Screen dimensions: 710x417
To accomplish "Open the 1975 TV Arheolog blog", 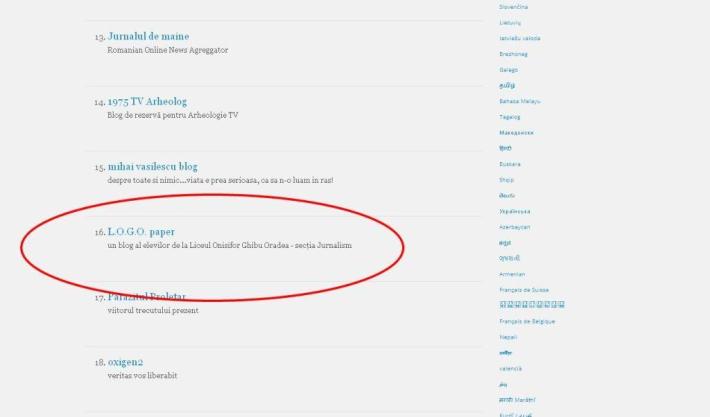I will click(147, 102).
